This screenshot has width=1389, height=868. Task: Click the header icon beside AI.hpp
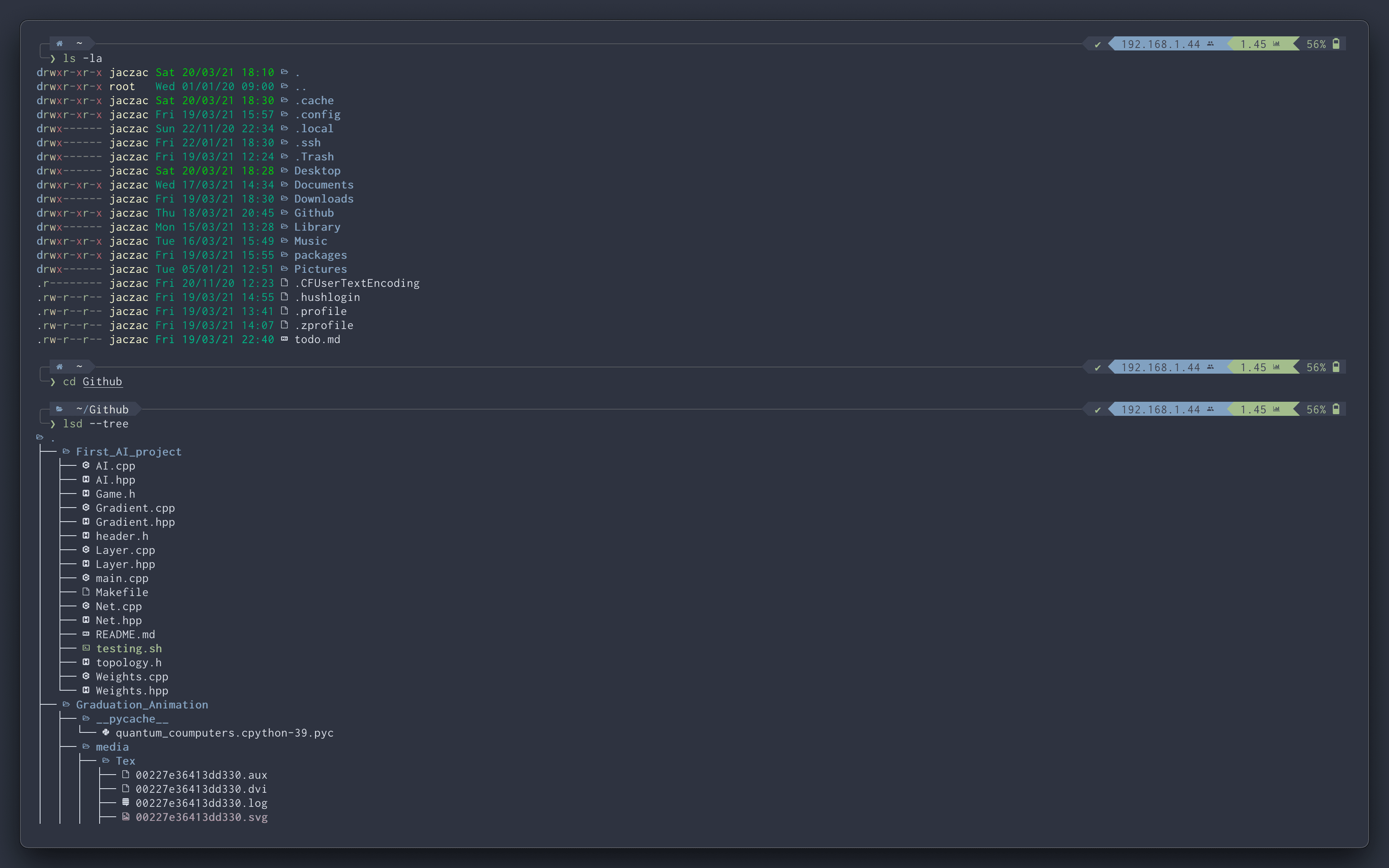[86, 479]
